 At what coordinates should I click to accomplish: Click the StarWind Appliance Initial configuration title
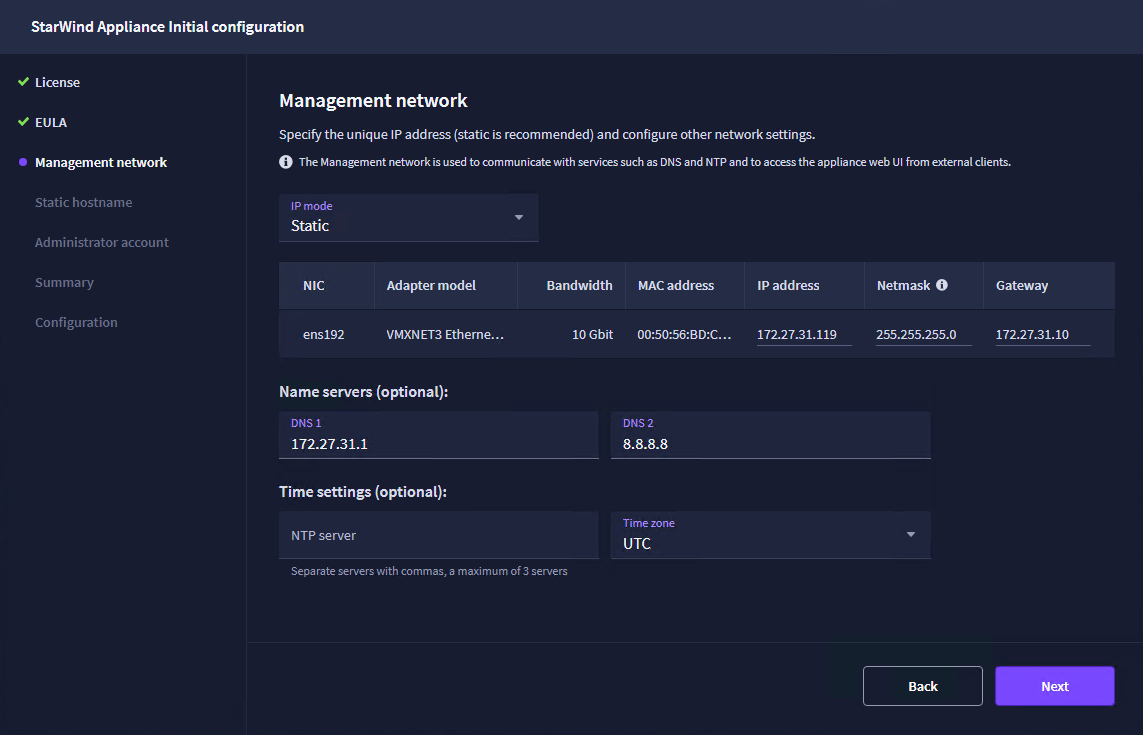168,27
